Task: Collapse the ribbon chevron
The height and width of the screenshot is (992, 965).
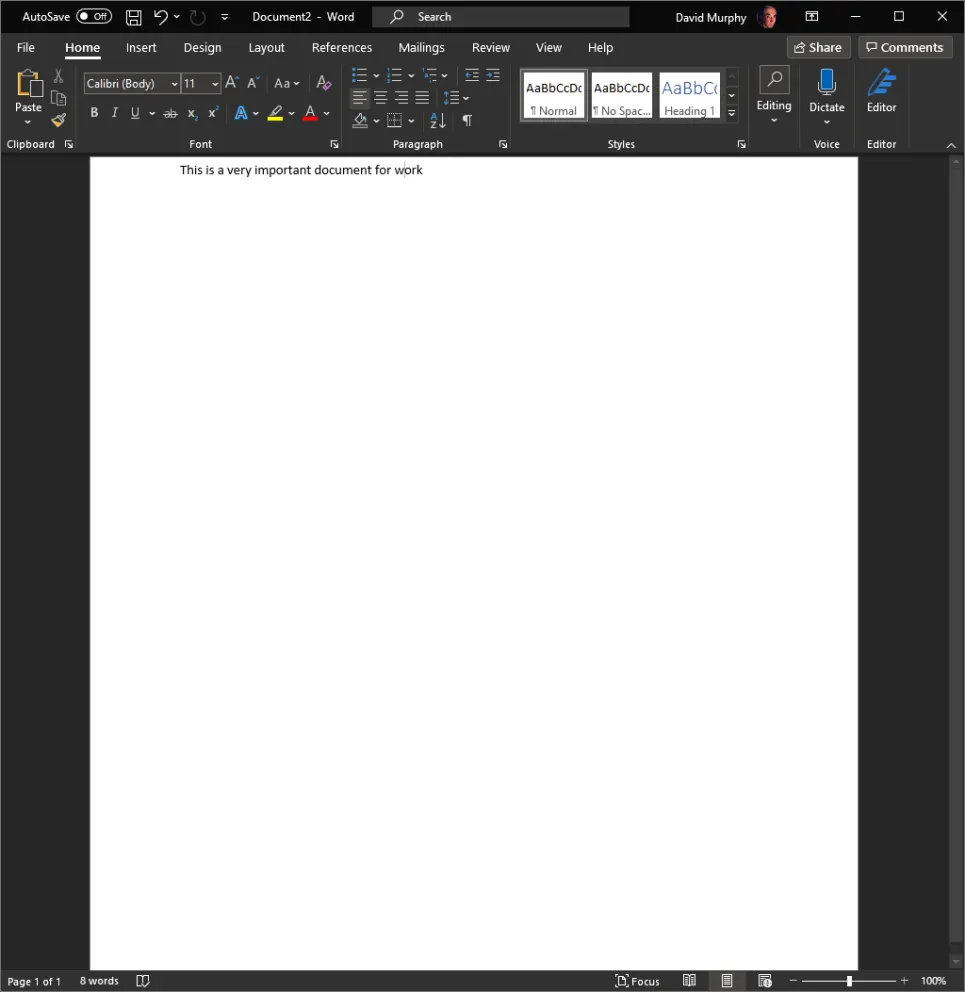Action: pyautogui.click(x=950, y=145)
